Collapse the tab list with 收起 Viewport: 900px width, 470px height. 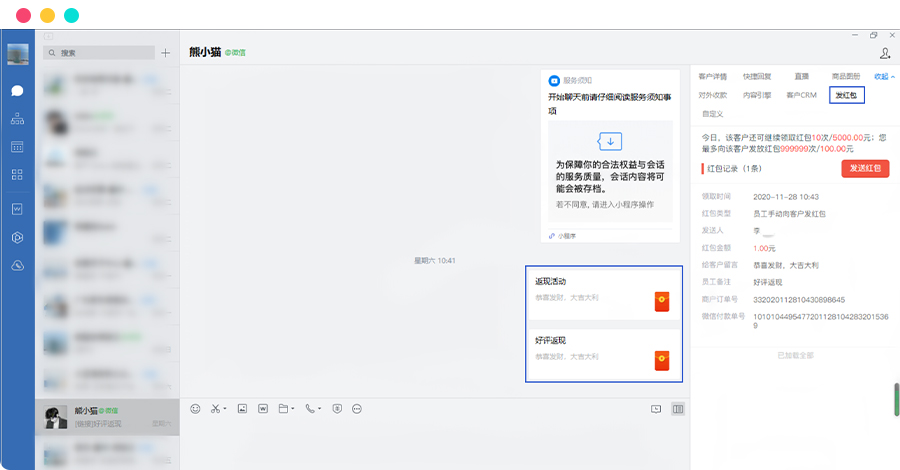click(x=883, y=76)
